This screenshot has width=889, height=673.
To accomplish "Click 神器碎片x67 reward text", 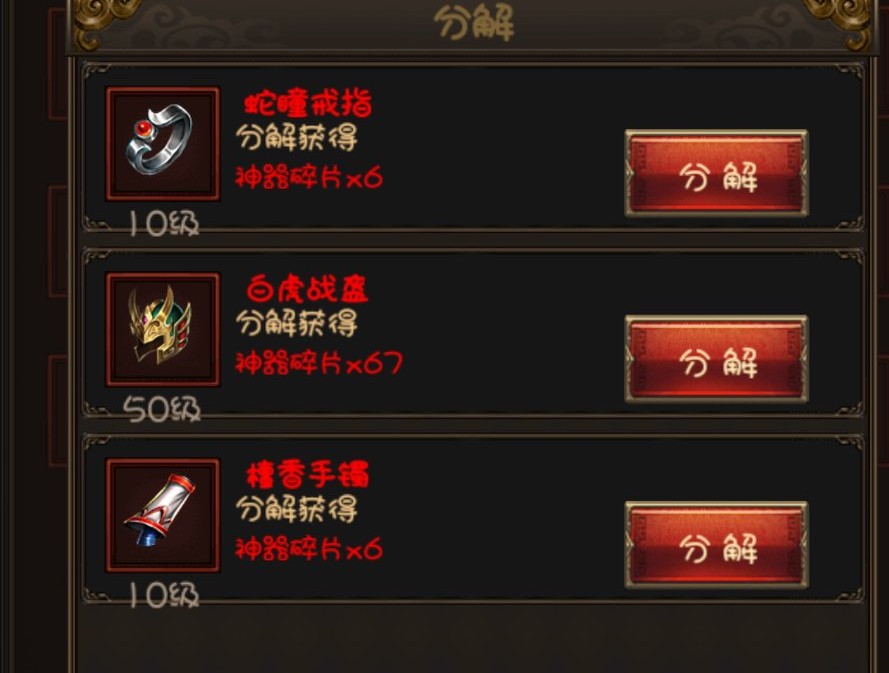I will click(319, 363).
